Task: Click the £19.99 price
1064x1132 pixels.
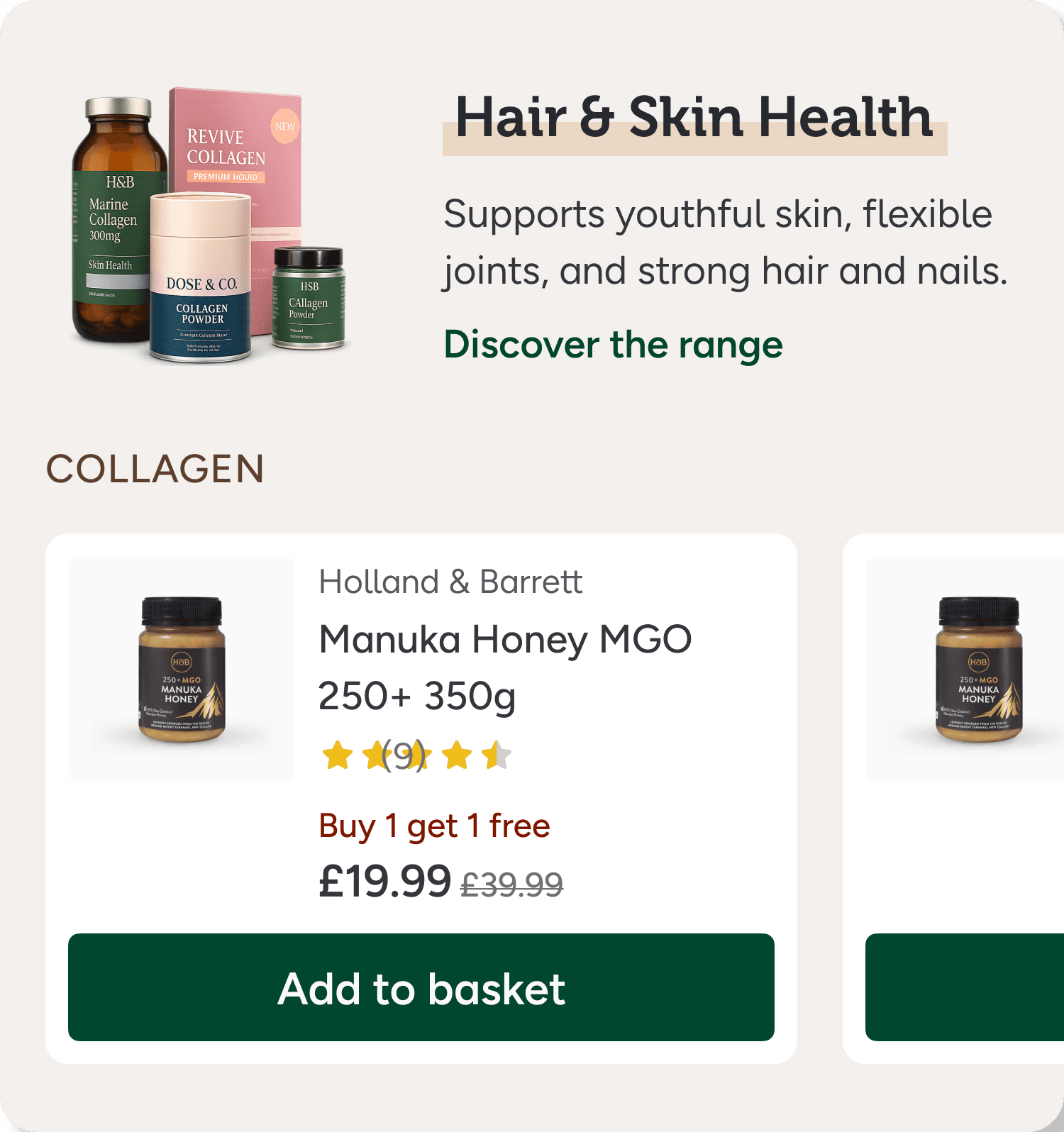Action: [384, 881]
